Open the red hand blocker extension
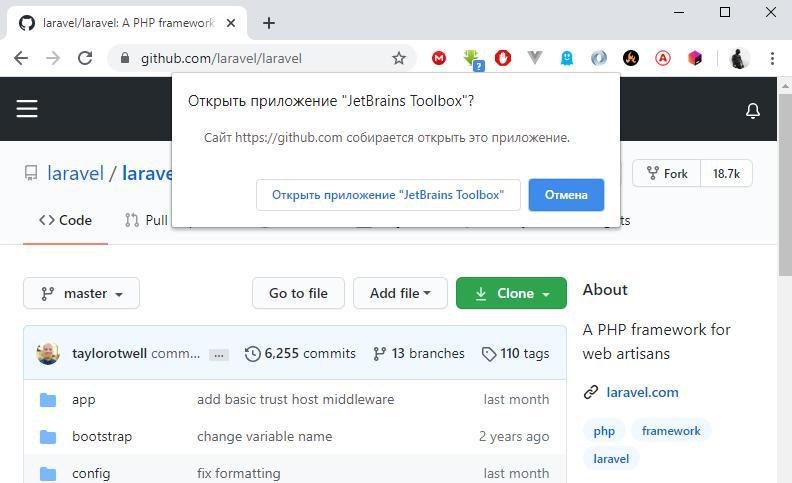Viewport: 792px width, 483px height. (503, 58)
